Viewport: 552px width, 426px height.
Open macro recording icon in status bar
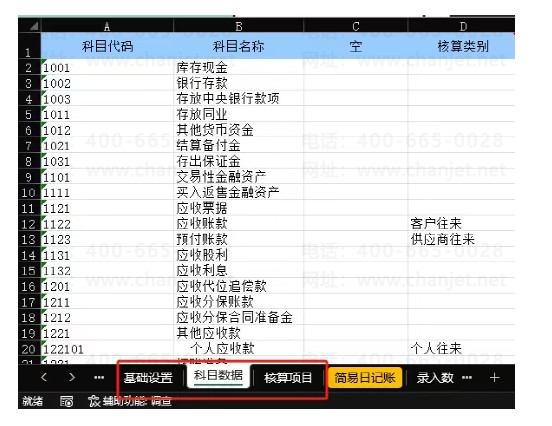pyautogui.click(x=66, y=401)
